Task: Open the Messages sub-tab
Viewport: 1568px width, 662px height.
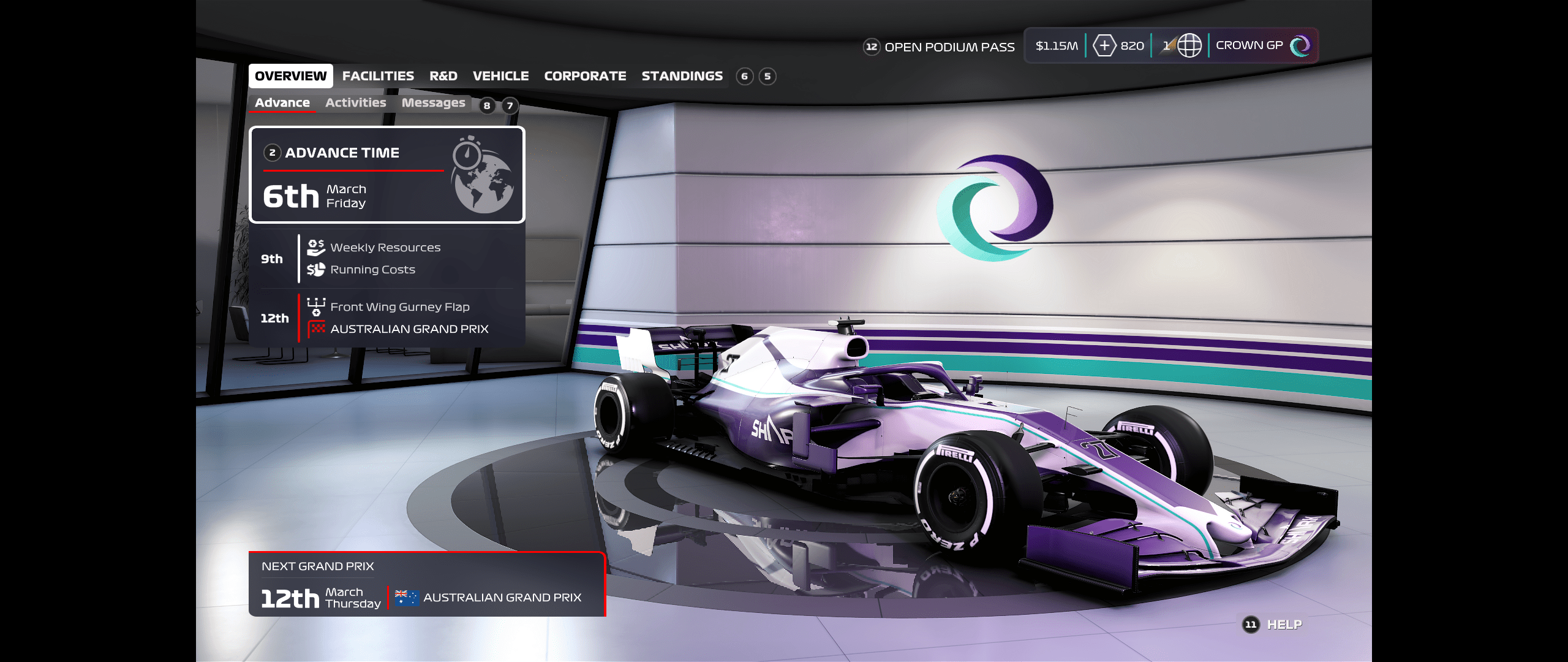Action: click(433, 103)
